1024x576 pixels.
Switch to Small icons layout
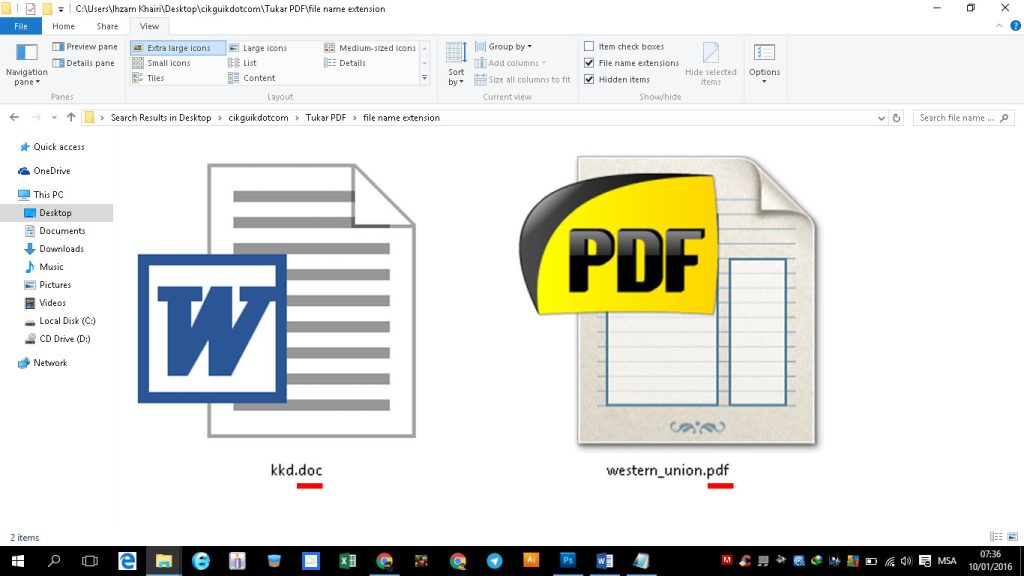(161, 63)
